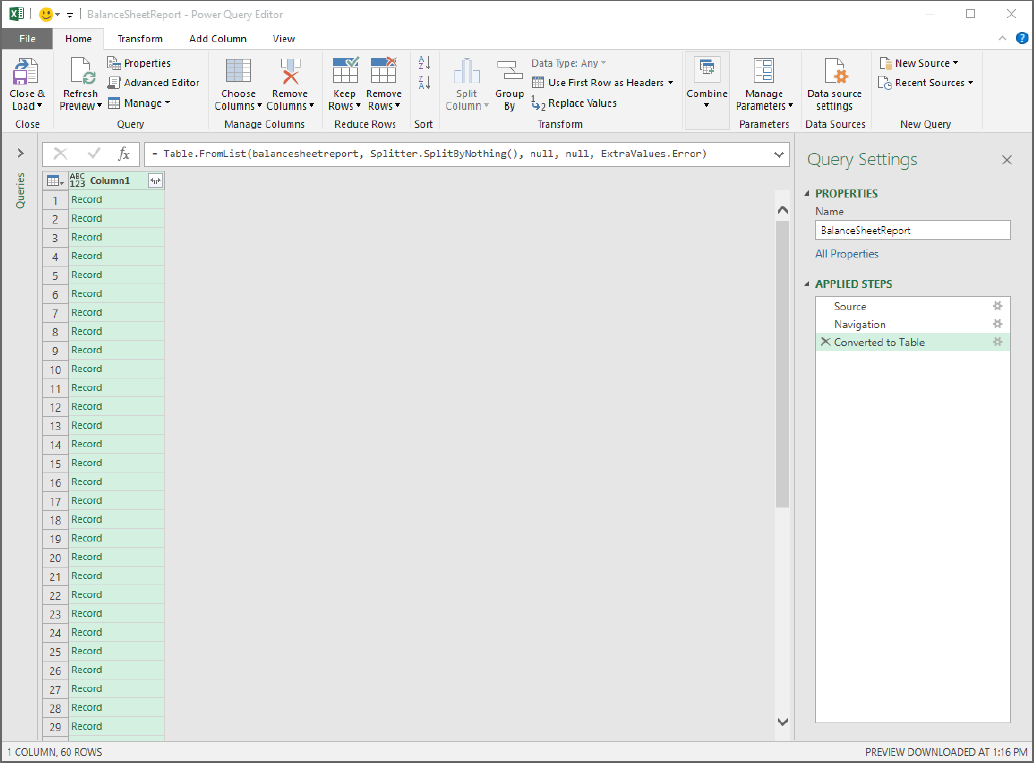Click the scroll down arrow
1034x763 pixels.
point(783,721)
